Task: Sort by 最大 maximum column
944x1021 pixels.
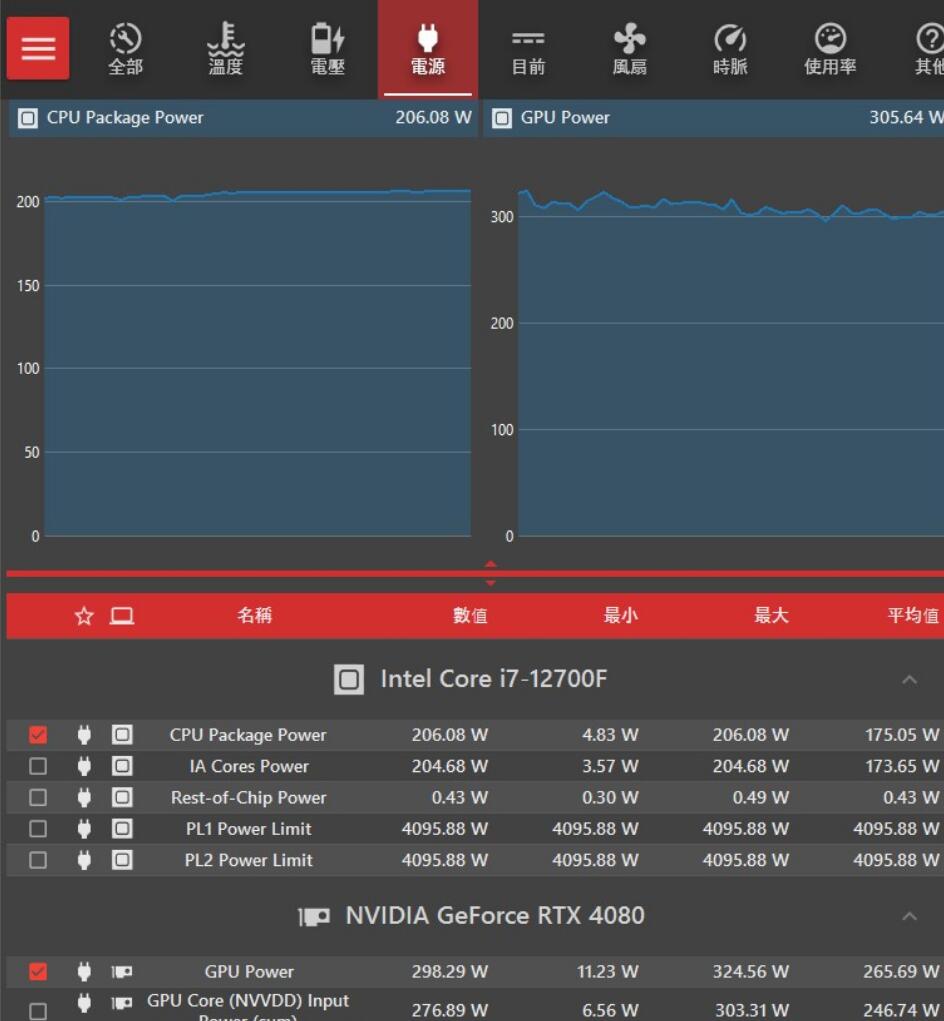Action: click(771, 615)
